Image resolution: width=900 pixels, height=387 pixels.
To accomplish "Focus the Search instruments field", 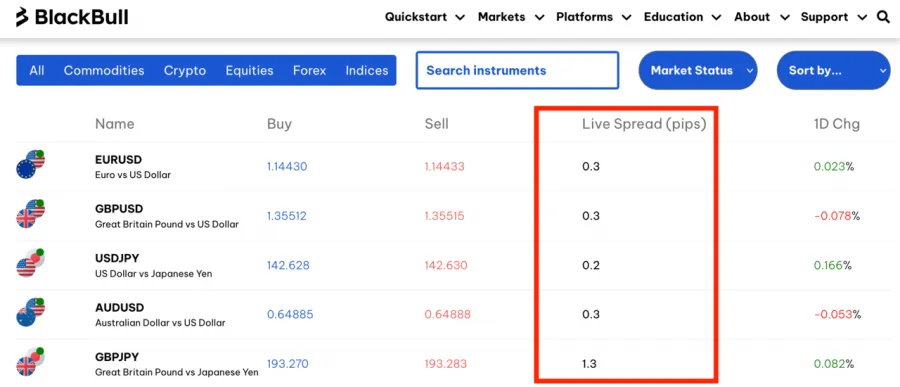I will point(517,71).
